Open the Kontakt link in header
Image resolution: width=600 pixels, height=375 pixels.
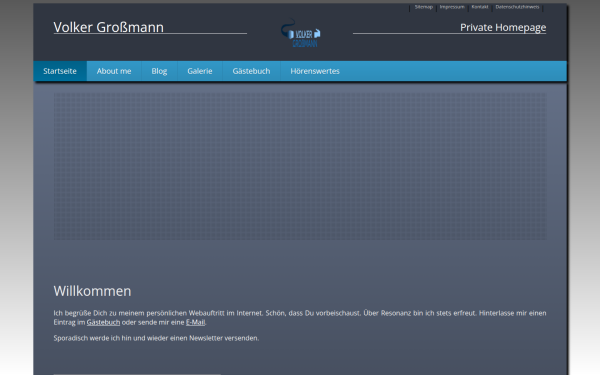pyautogui.click(x=480, y=7)
